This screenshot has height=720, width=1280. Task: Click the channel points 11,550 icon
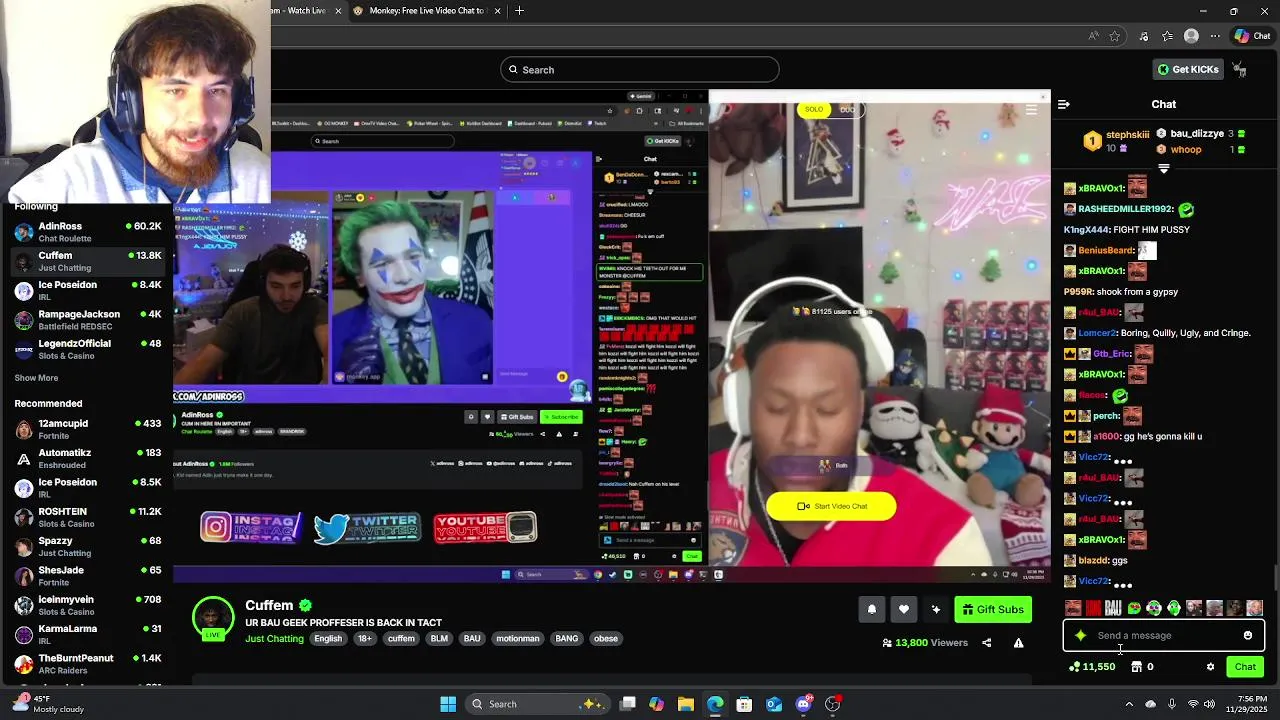click(x=1075, y=667)
